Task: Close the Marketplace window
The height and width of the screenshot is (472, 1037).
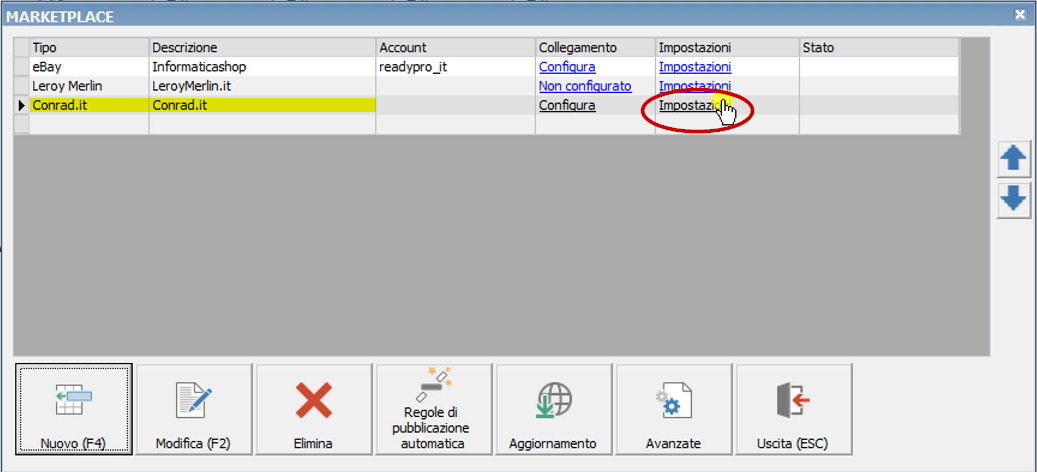Action: (1020, 15)
